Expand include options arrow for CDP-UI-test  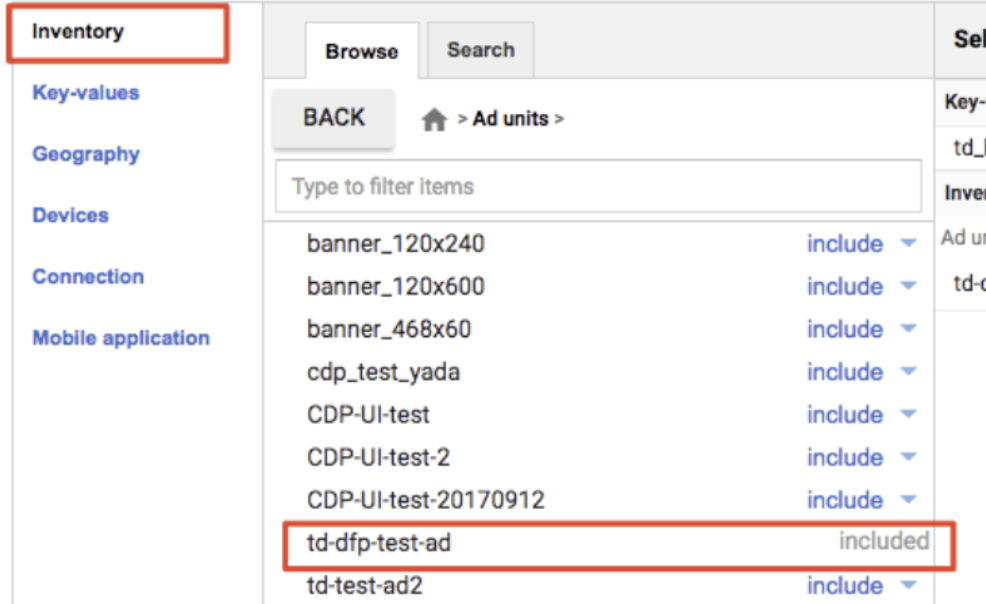point(908,414)
